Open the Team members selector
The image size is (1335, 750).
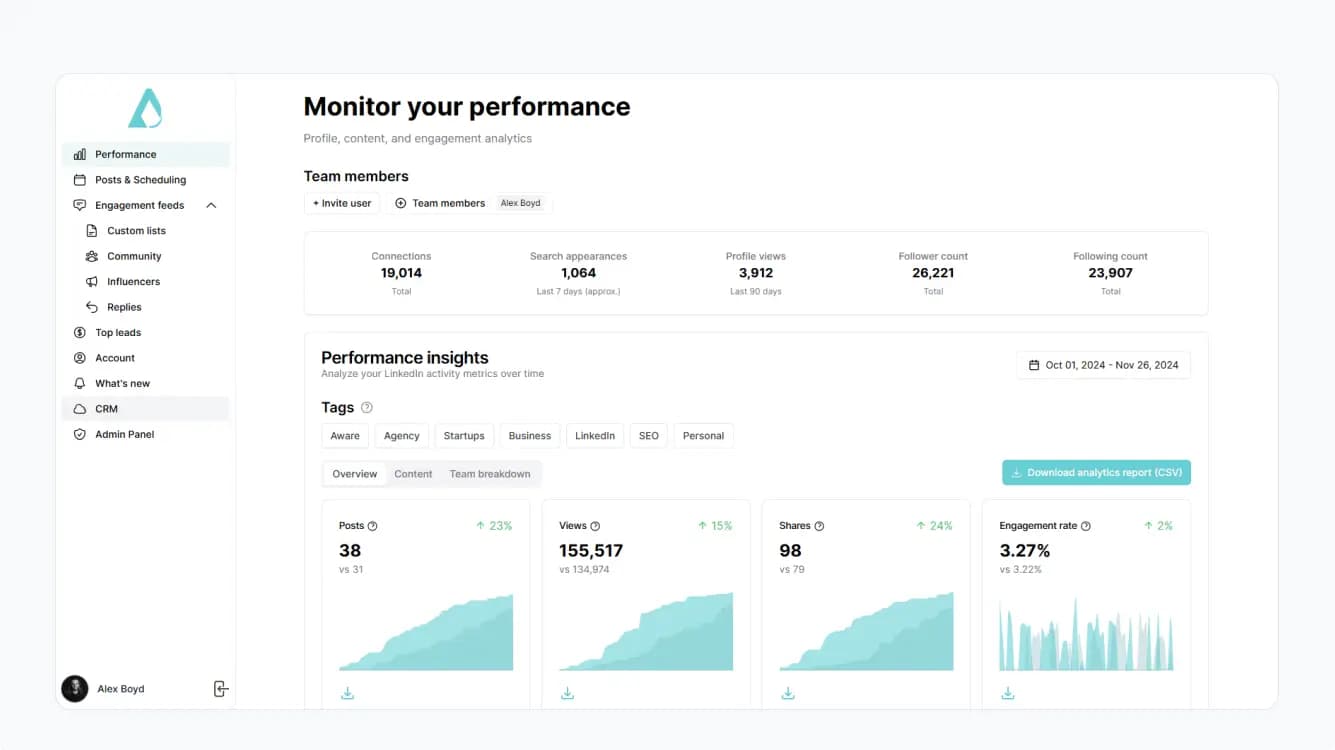(439, 203)
